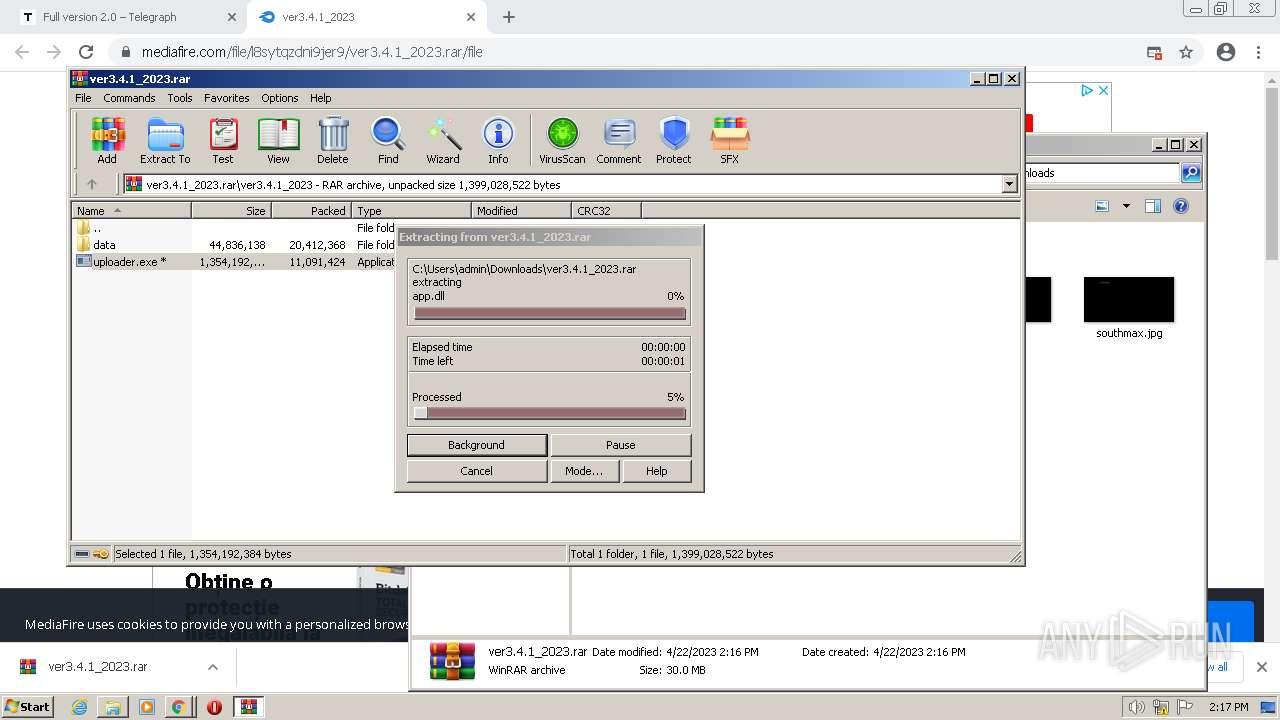Click the Pause extraction button
The width and height of the screenshot is (1280, 720).
point(620,445)
